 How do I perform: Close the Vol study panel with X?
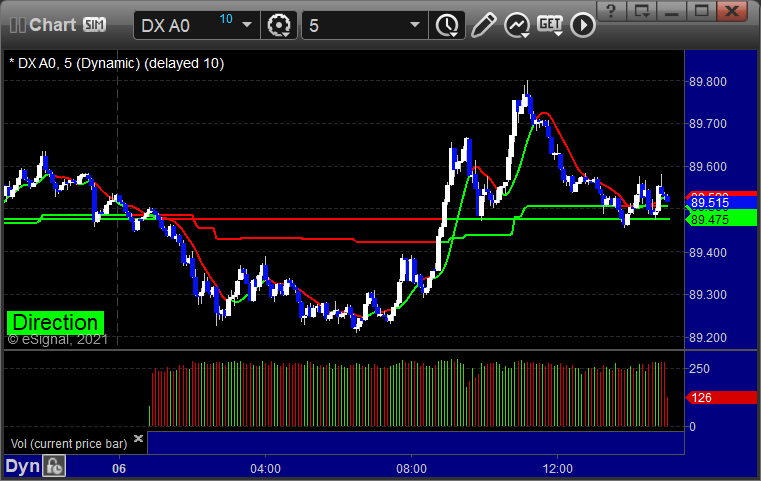pos(138,438)
